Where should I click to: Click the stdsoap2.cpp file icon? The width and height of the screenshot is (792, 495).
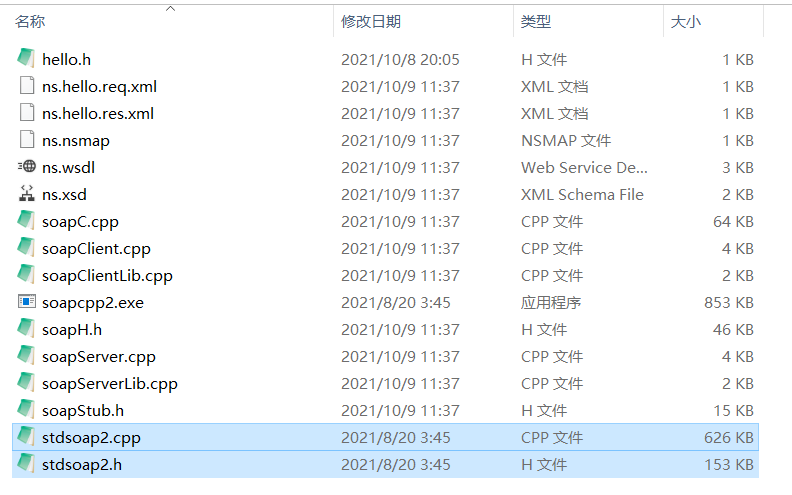26,436
